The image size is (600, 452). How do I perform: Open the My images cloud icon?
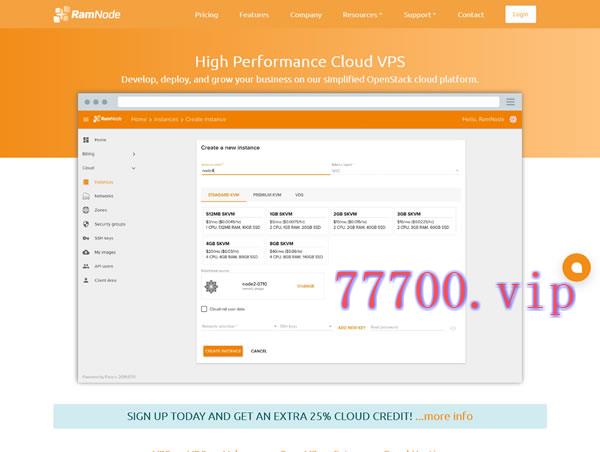tap(86, 252)
